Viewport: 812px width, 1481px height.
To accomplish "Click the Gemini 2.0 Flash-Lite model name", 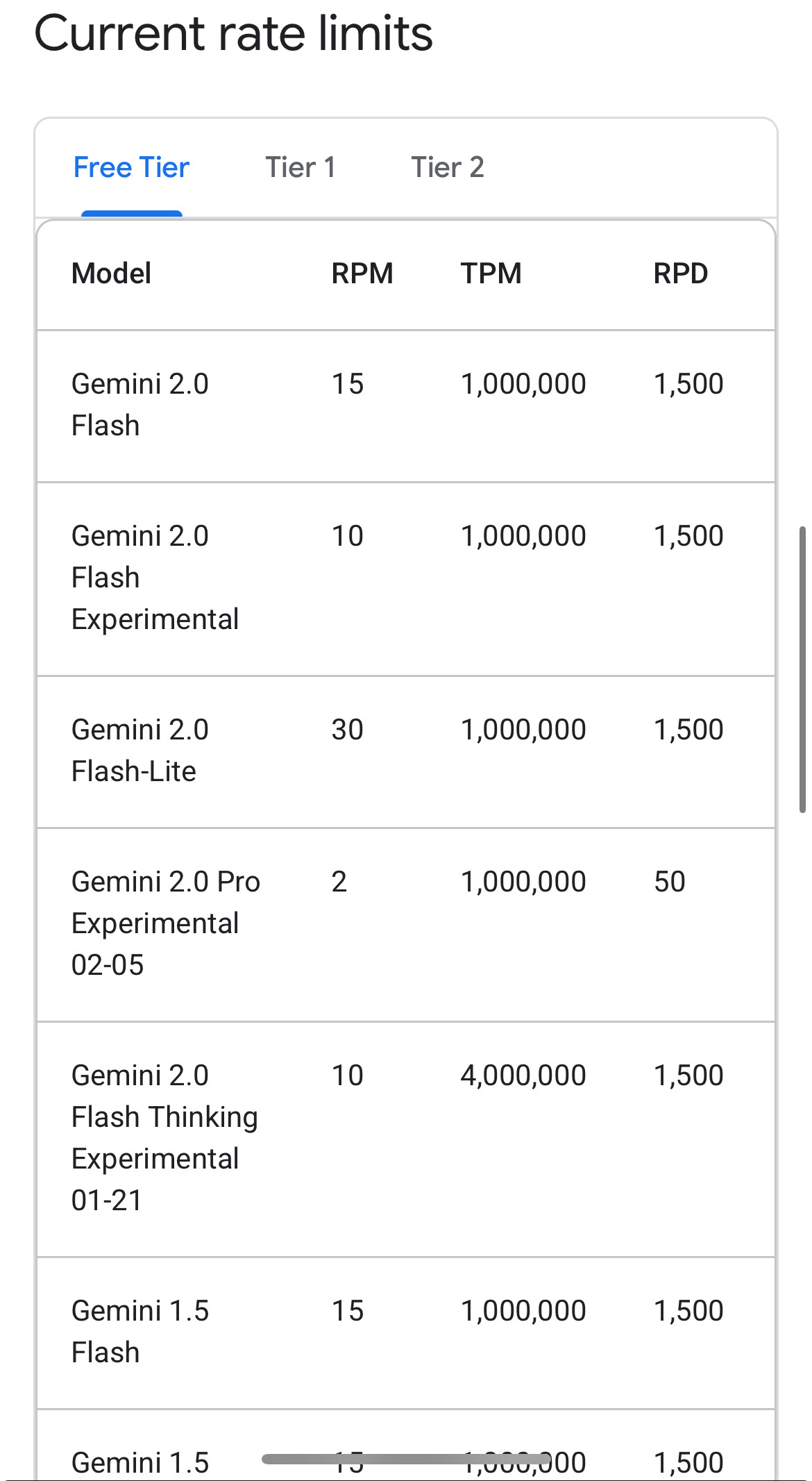I will tap(139, 751).
